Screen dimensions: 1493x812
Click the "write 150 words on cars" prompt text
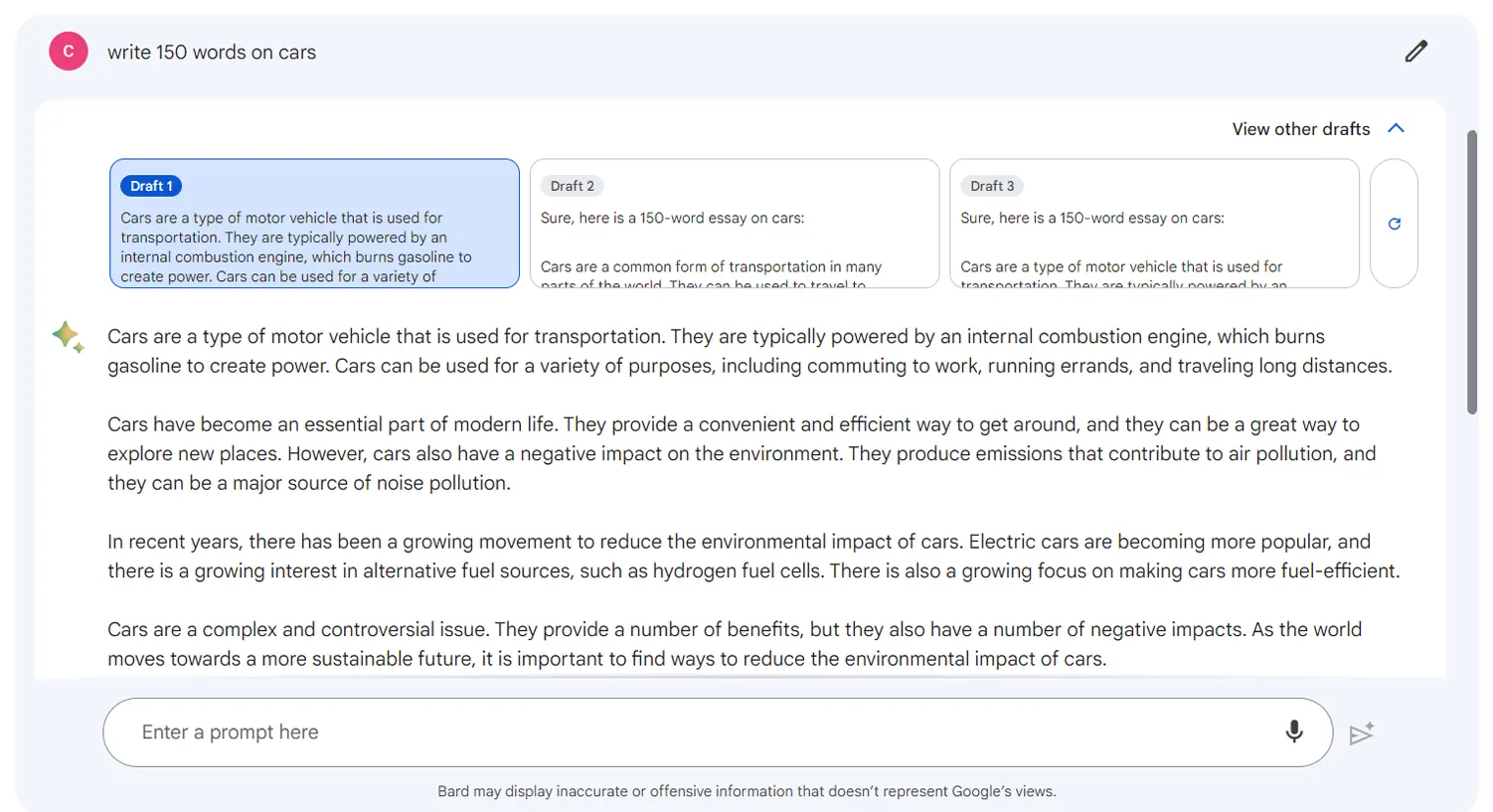click(212, 53)
